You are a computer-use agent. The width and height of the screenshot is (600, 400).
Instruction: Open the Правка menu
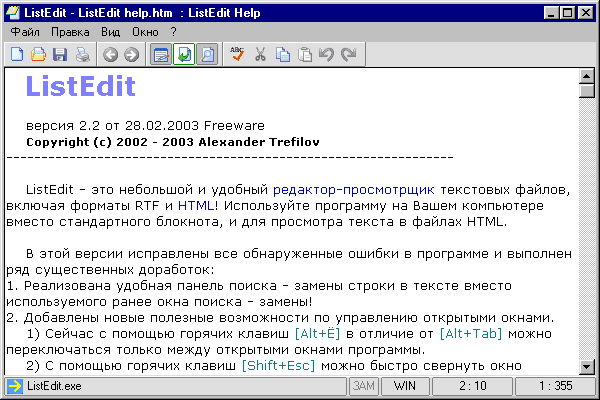70,32
